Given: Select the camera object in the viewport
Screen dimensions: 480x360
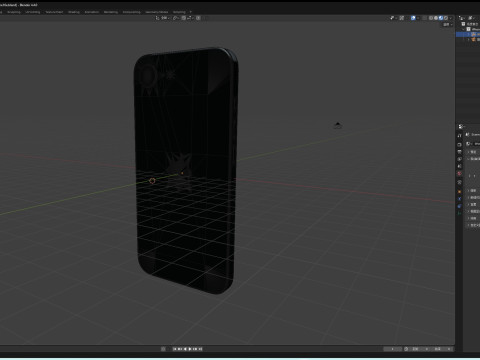Looking at the screenshot, I should (338, 125).
